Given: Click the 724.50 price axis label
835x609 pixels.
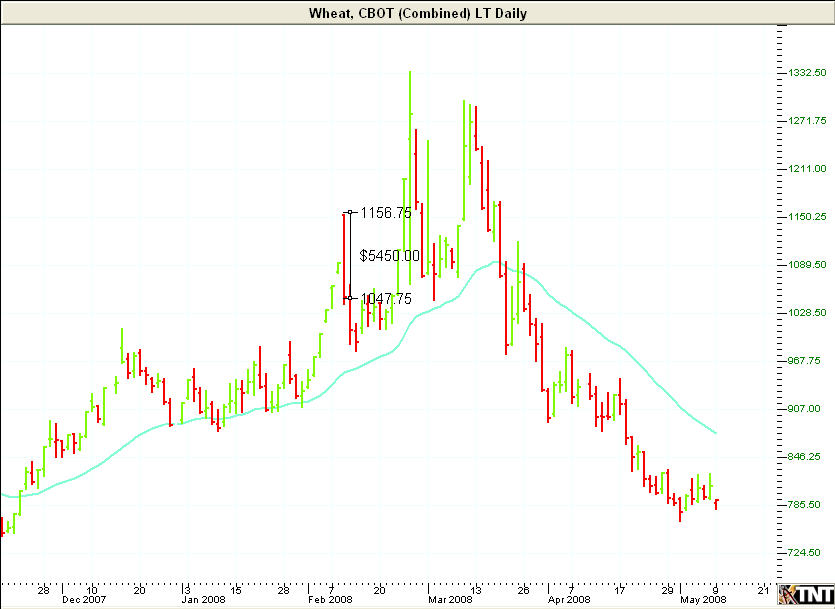Looking at the screenshot, I should (x=805, y=552).
